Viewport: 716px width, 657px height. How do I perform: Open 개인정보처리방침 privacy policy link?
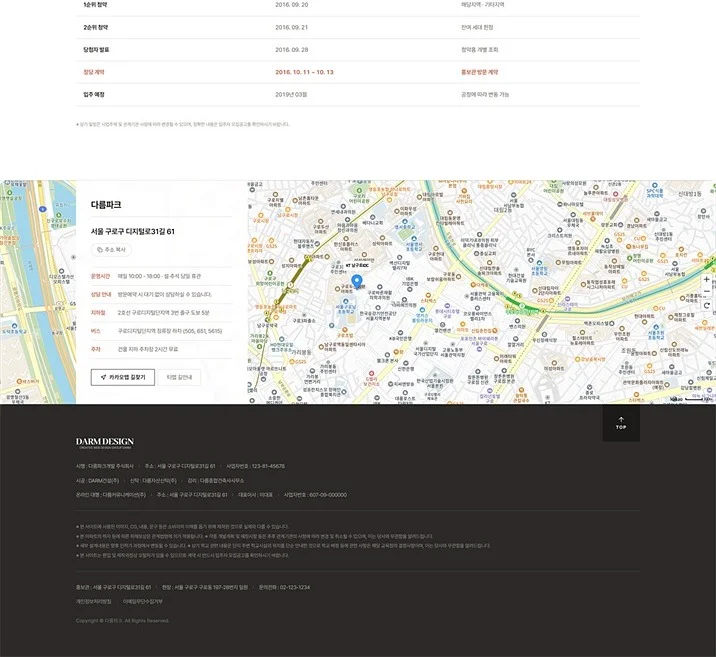(x=94, y=602)
